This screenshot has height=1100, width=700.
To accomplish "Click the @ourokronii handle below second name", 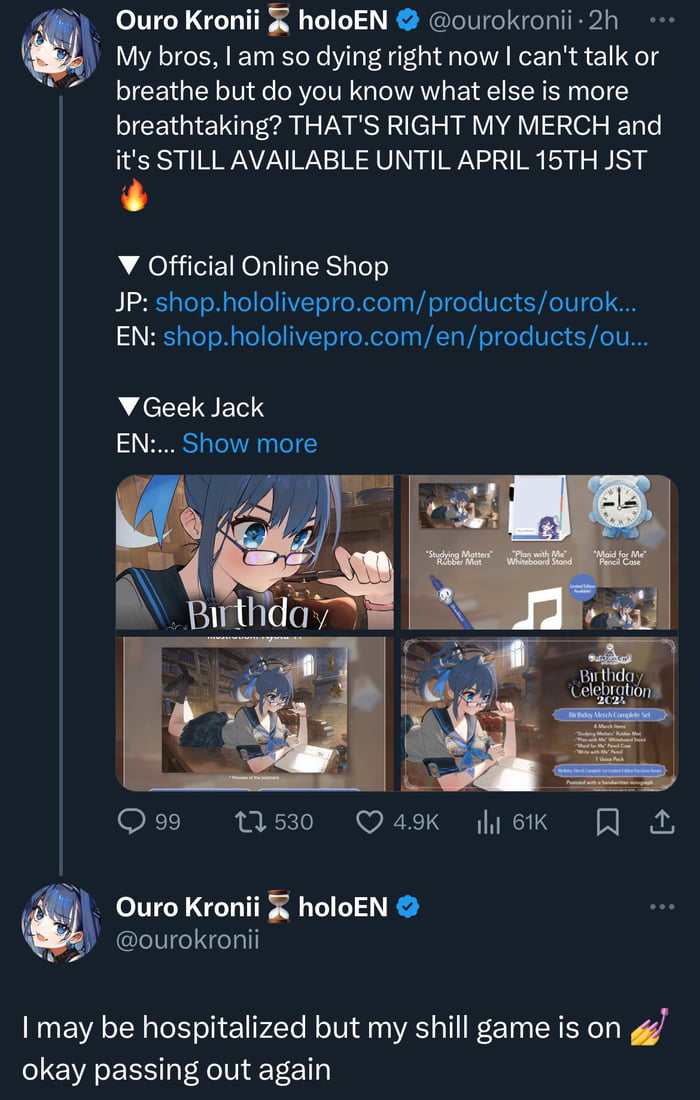I will coord(188,939).
